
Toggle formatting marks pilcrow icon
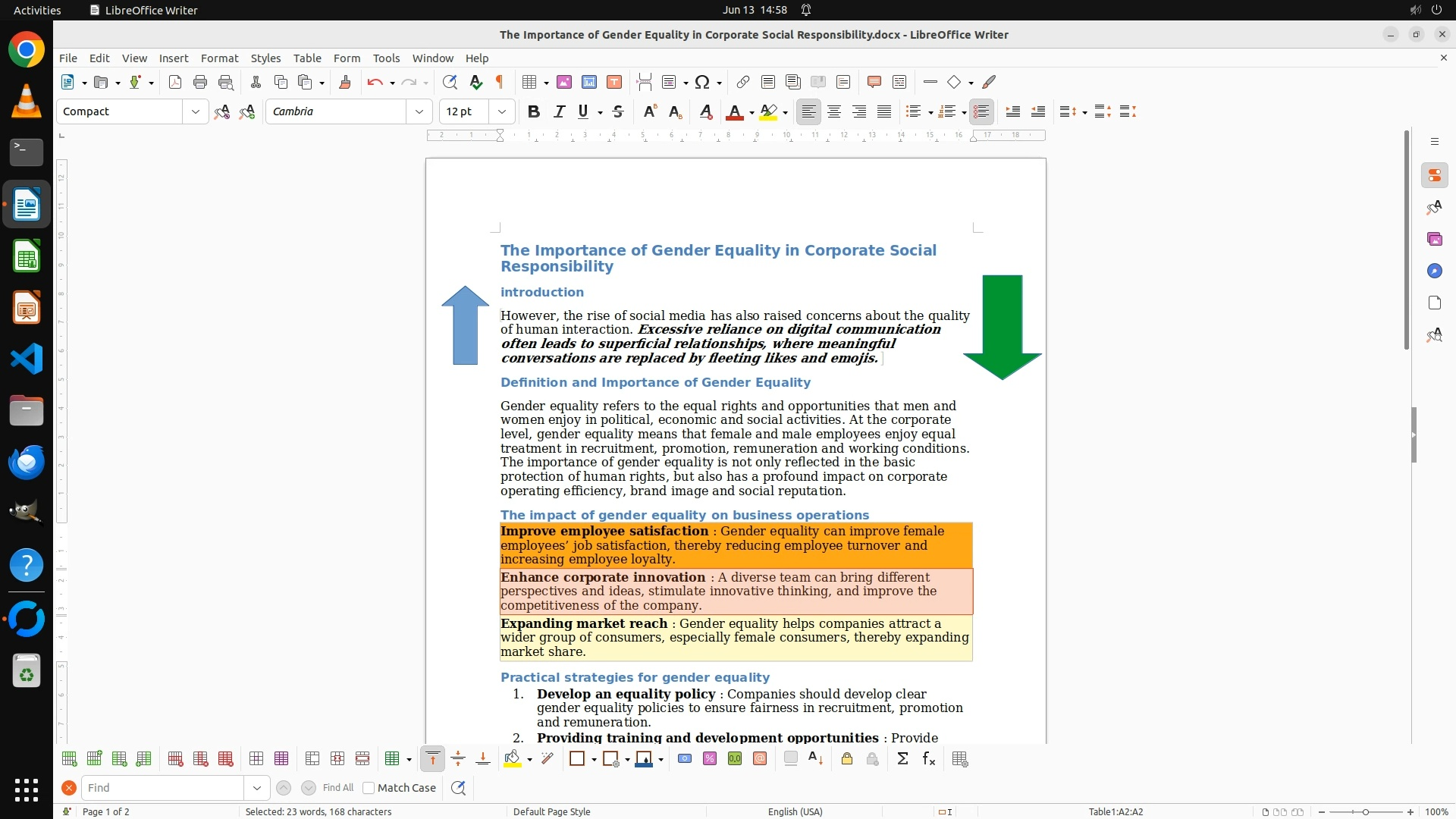[x=500, y=82]
